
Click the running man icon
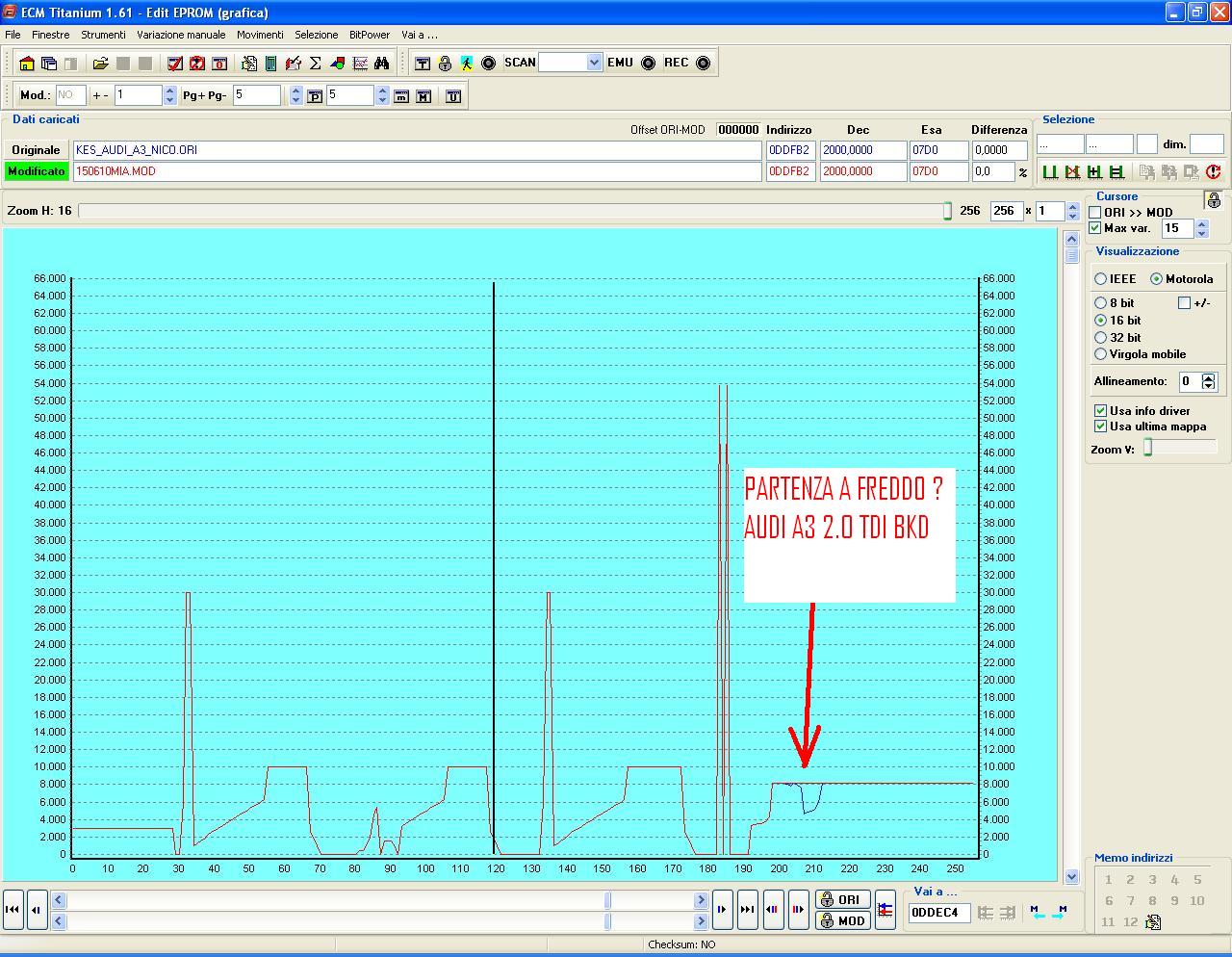pyautogui.click(x=466, y=64)
